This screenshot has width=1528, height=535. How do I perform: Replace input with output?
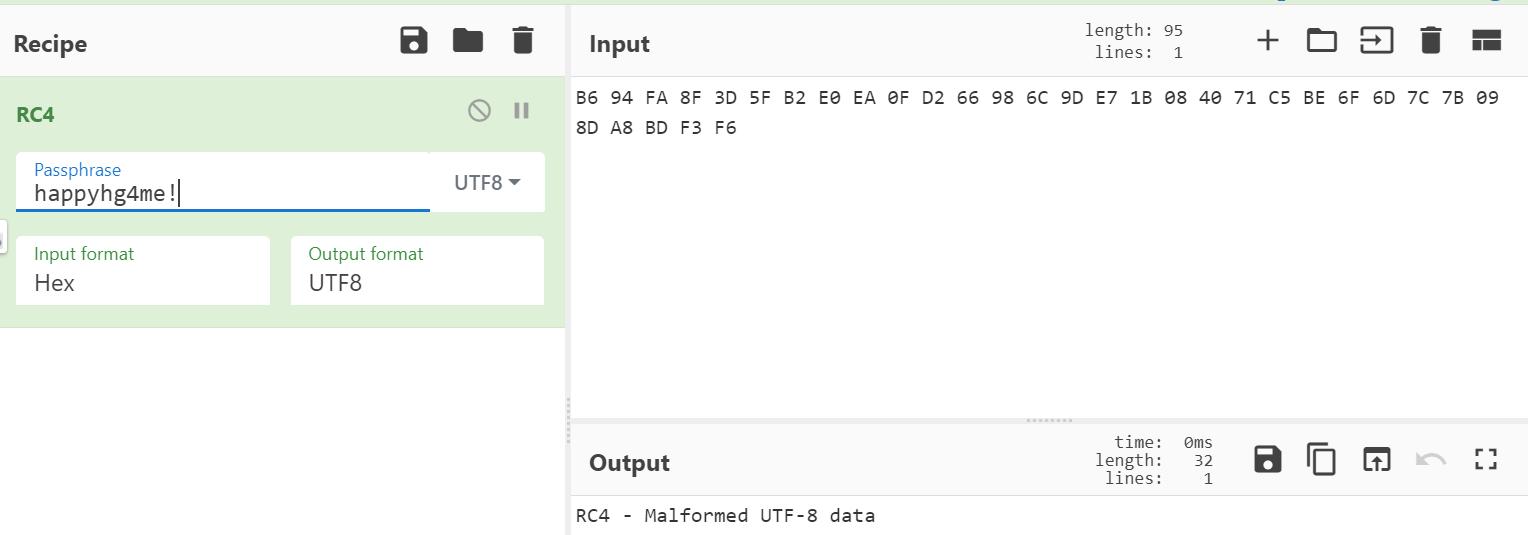tap(1376, 459)
